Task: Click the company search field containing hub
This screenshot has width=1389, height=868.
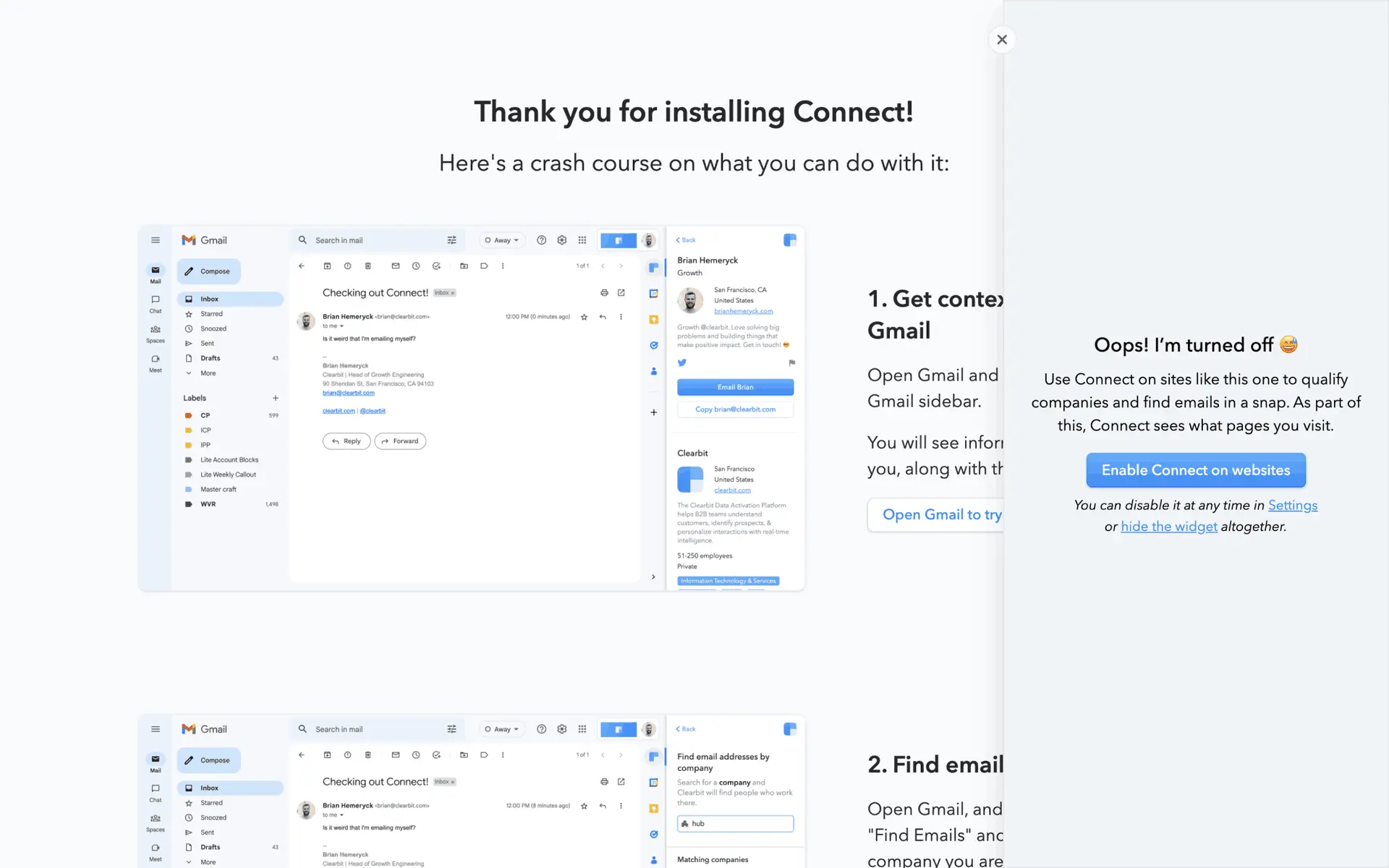Action: (735, 824)
